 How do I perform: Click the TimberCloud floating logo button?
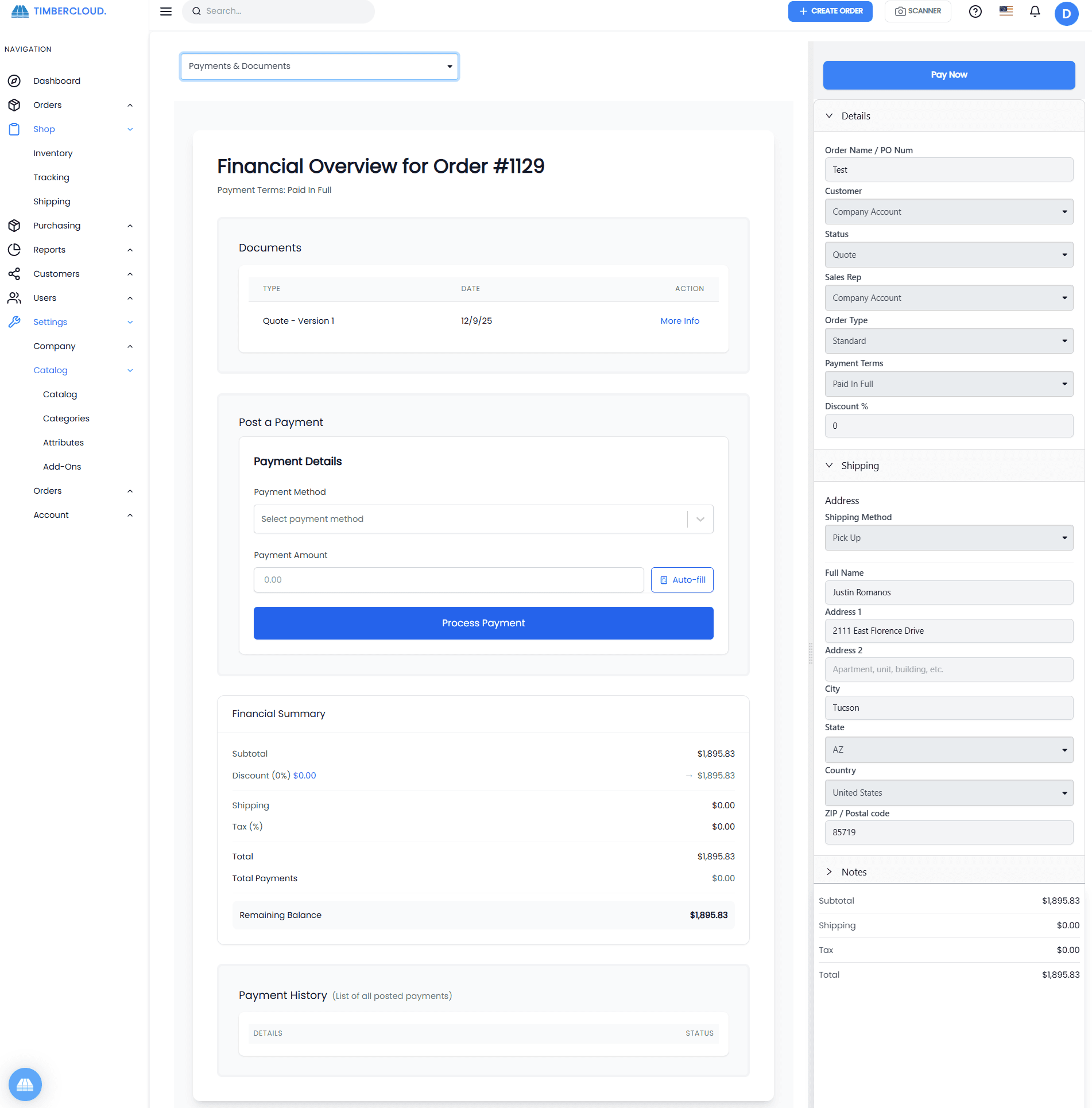[x=25, y=1084]
